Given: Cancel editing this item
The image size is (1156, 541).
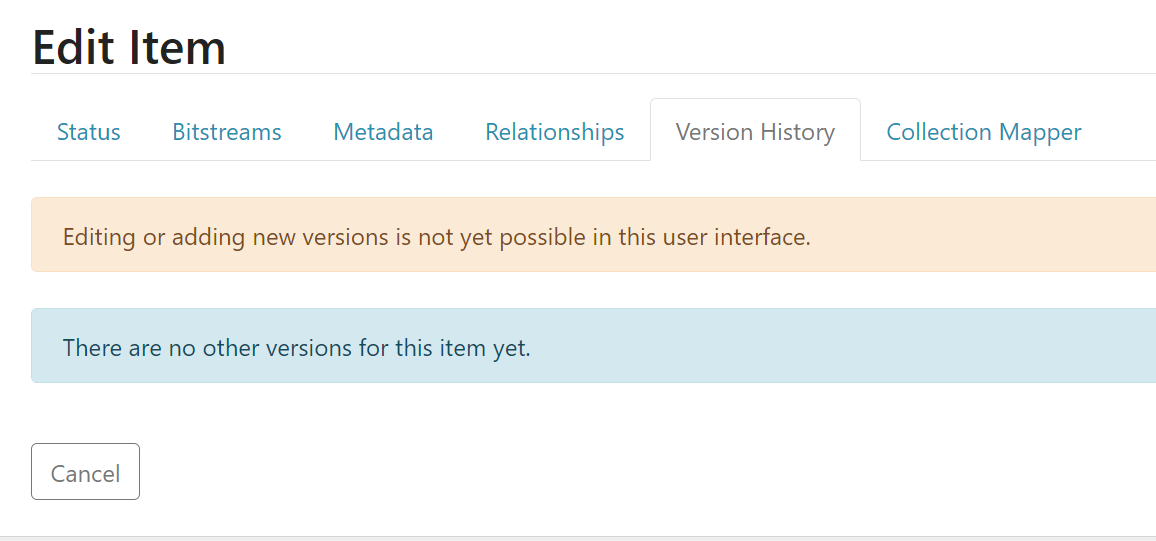Looking at the screenshot, I should click(x=85, y=472).
